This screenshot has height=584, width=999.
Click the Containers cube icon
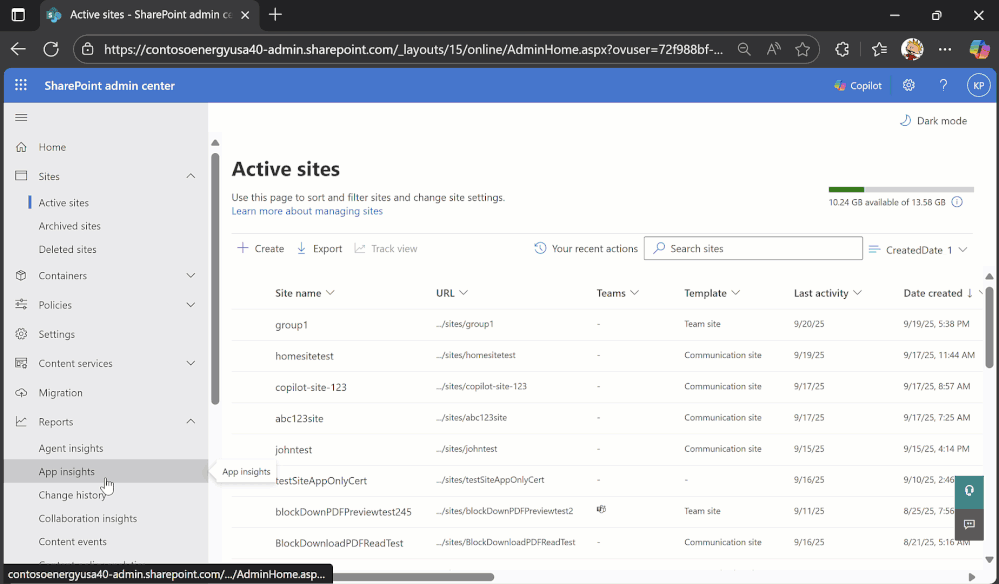click(x=21, y=276)
